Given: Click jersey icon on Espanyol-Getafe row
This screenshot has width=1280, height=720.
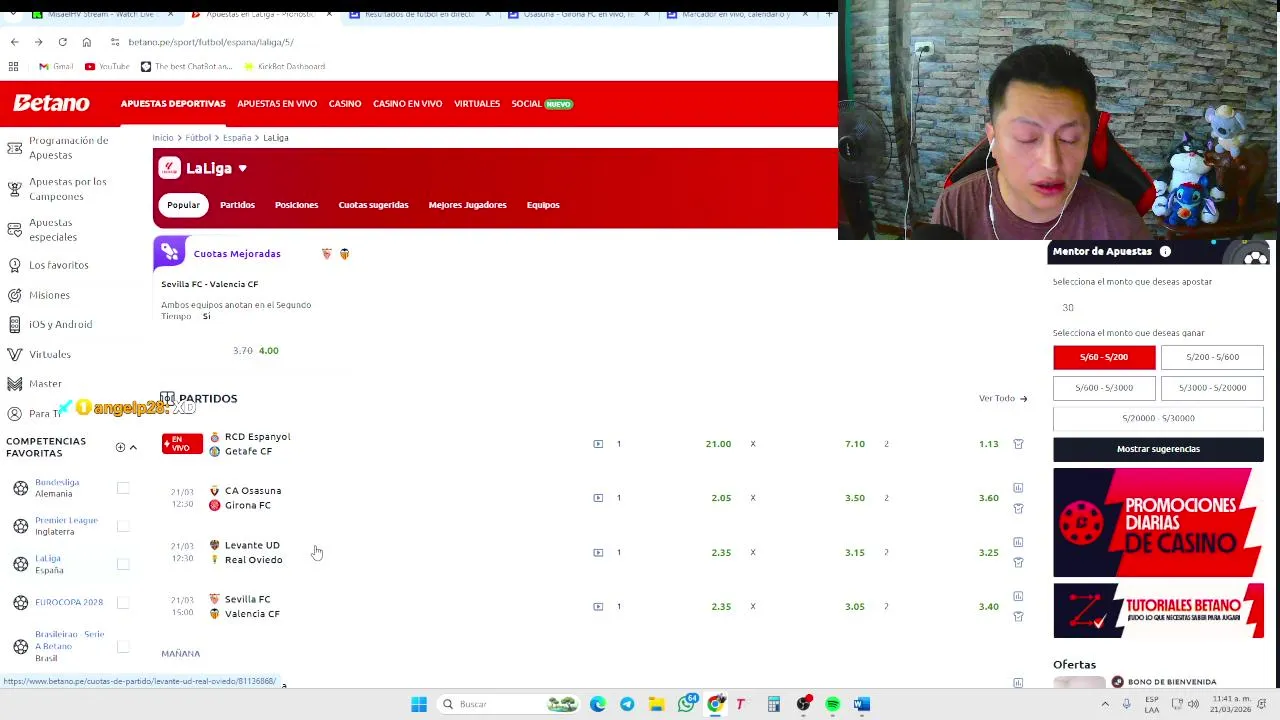Looking at the screenshot, I should (x=1018, y=444).
